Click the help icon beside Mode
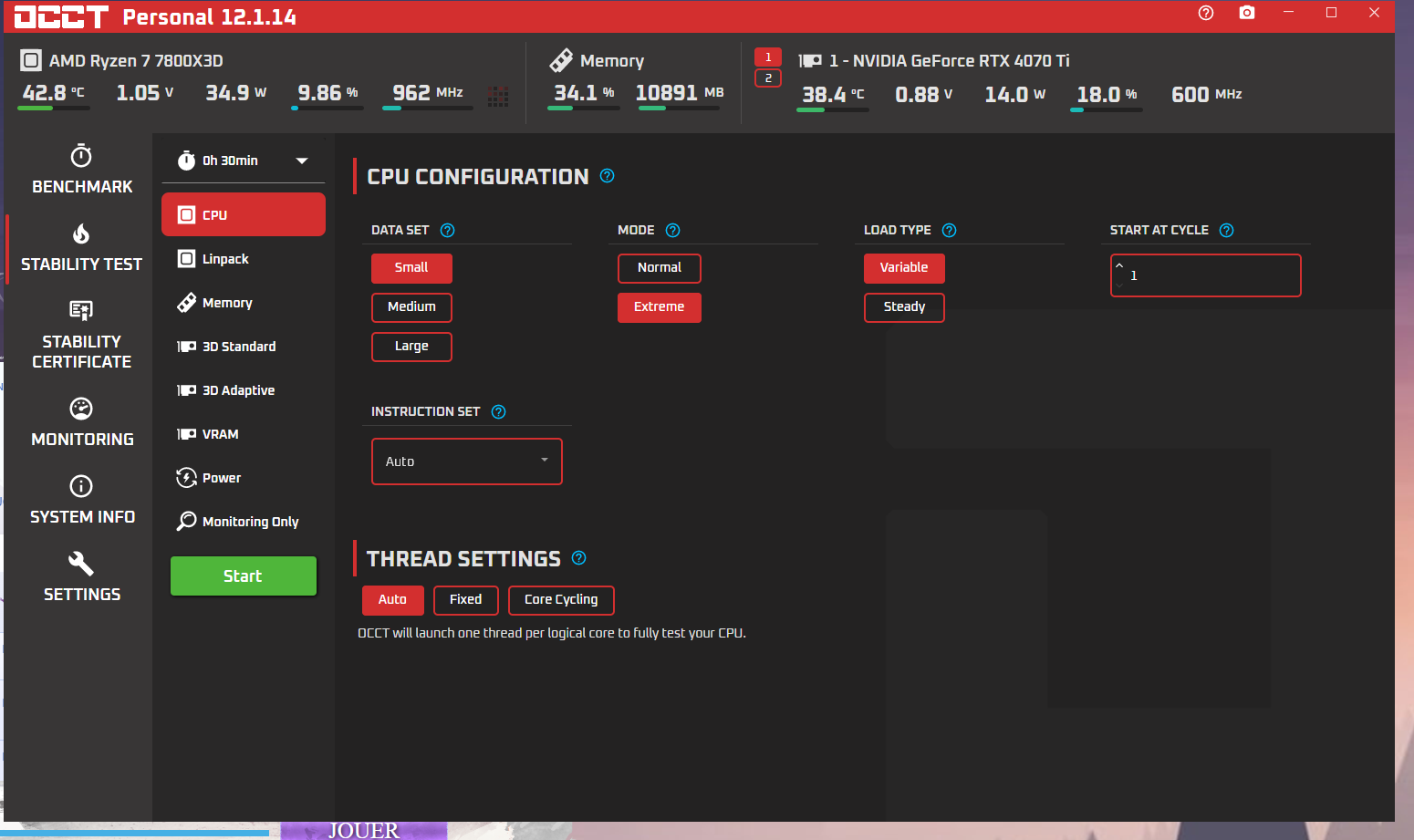Image resolution: width=1414 pixels, height=840 pixels. pos(673,231)
